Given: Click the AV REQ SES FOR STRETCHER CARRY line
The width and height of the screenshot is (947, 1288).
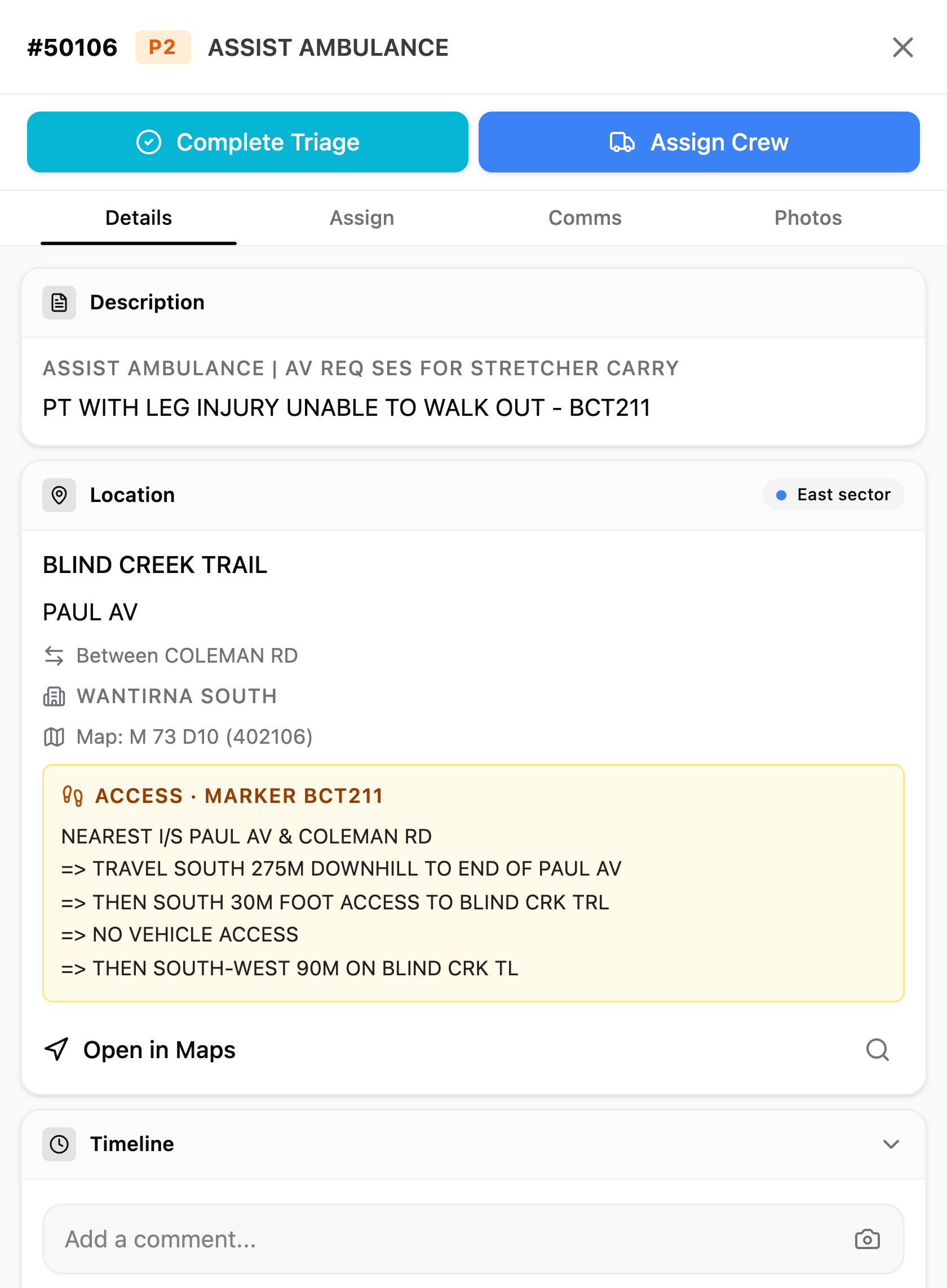Looking at the screenshot, I should point(482,368).
